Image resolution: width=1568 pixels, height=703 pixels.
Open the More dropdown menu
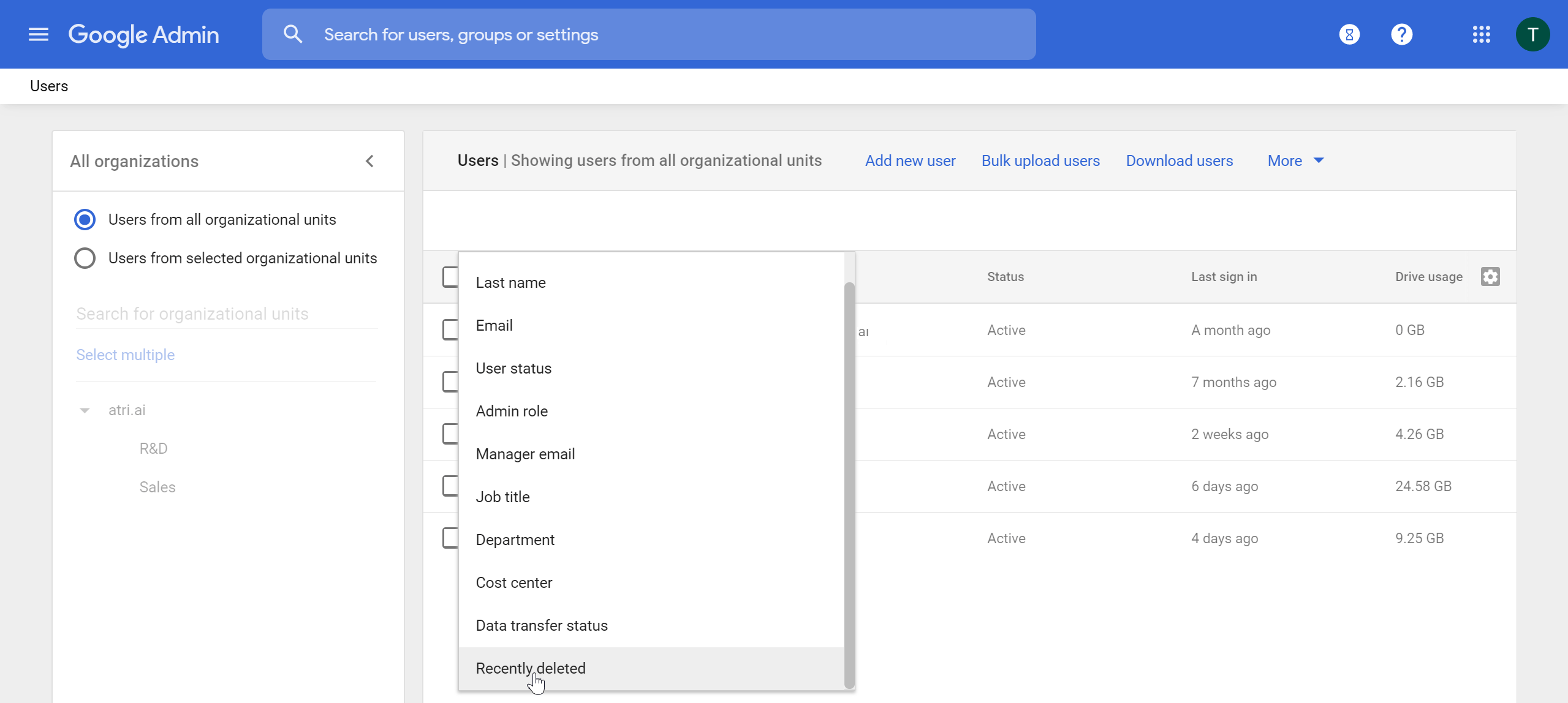(1293, 160)
